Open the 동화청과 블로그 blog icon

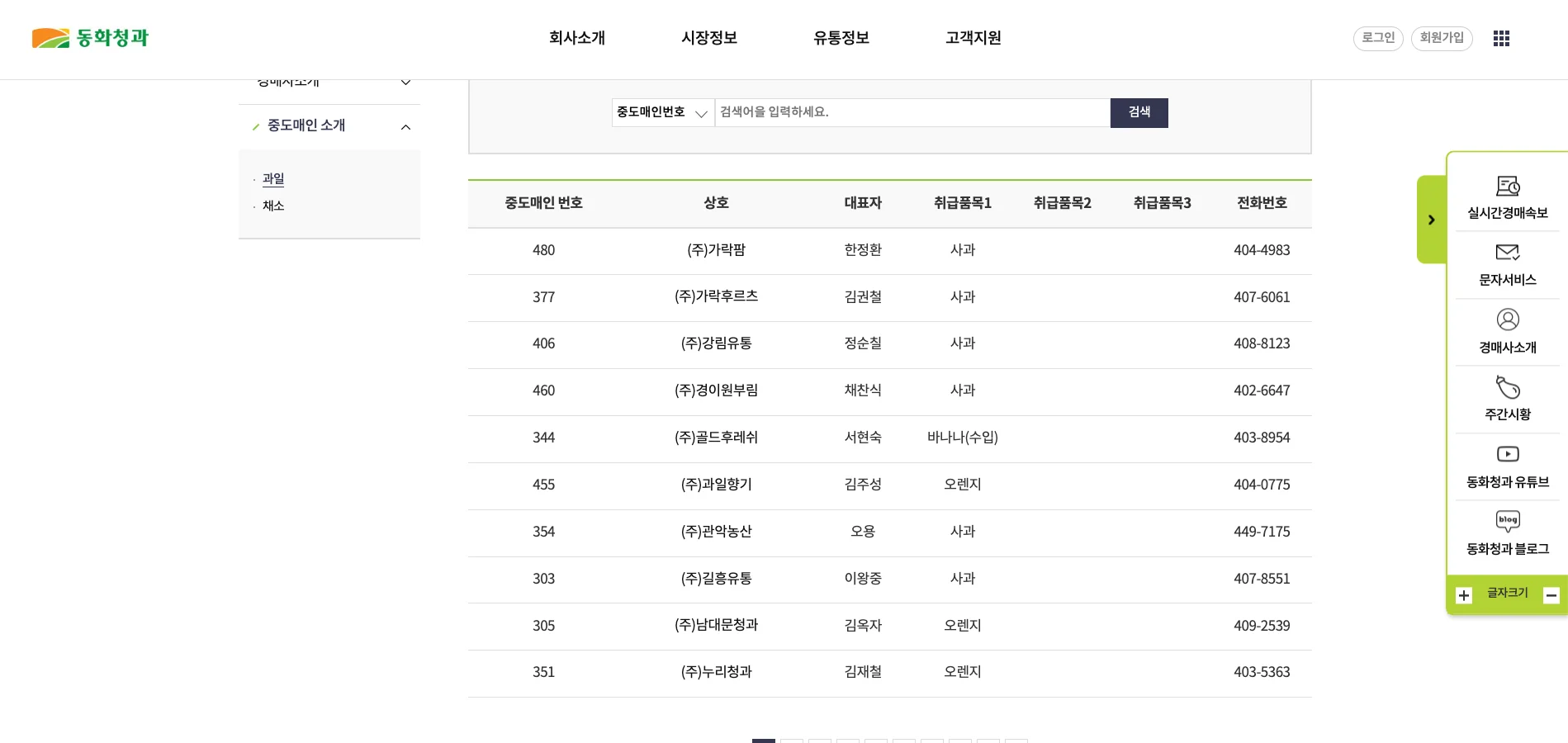click(x=1507, y=533)
